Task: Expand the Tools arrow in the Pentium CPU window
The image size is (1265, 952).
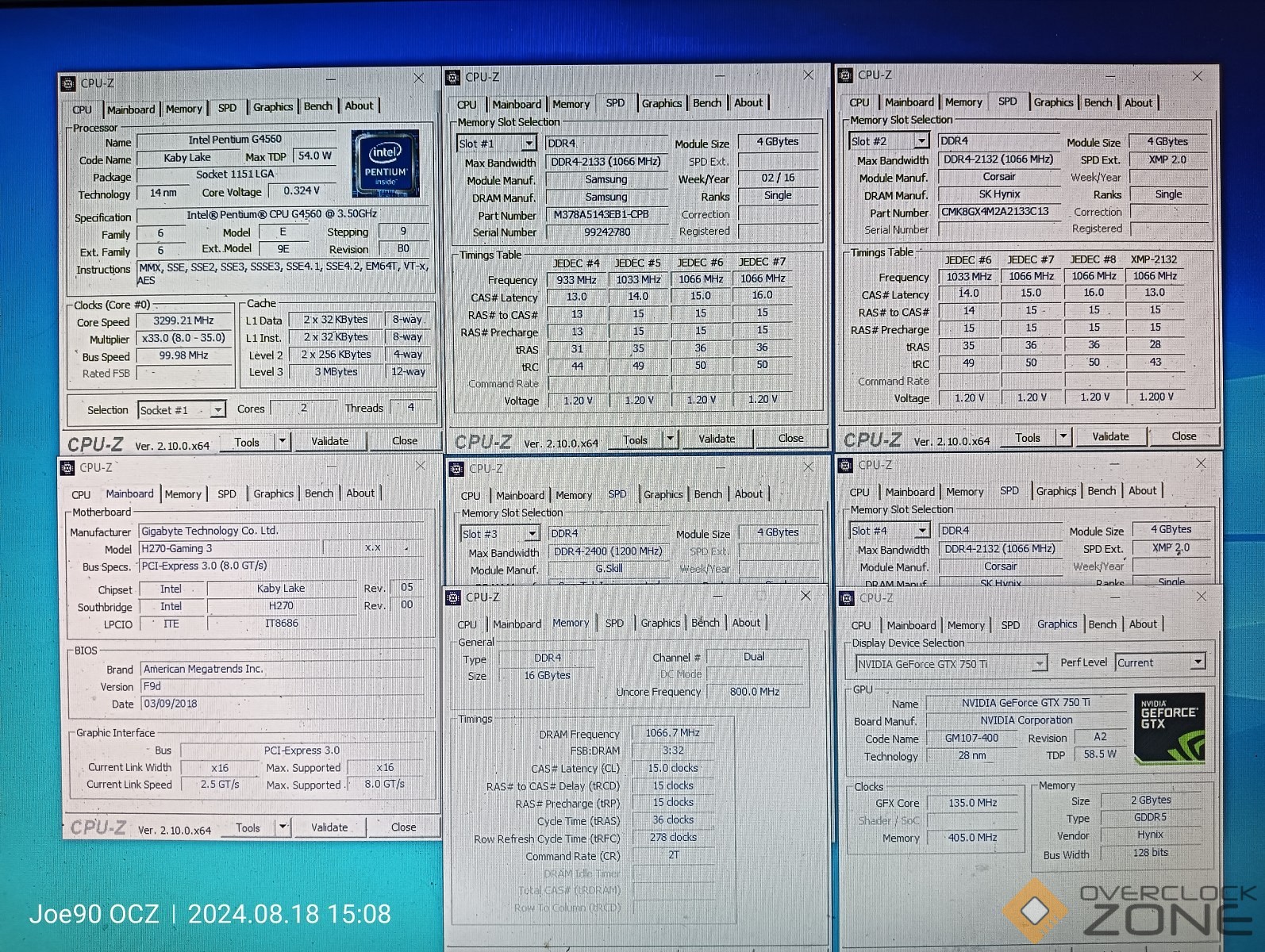Action: pyautogui.click(x=283, y=441)
